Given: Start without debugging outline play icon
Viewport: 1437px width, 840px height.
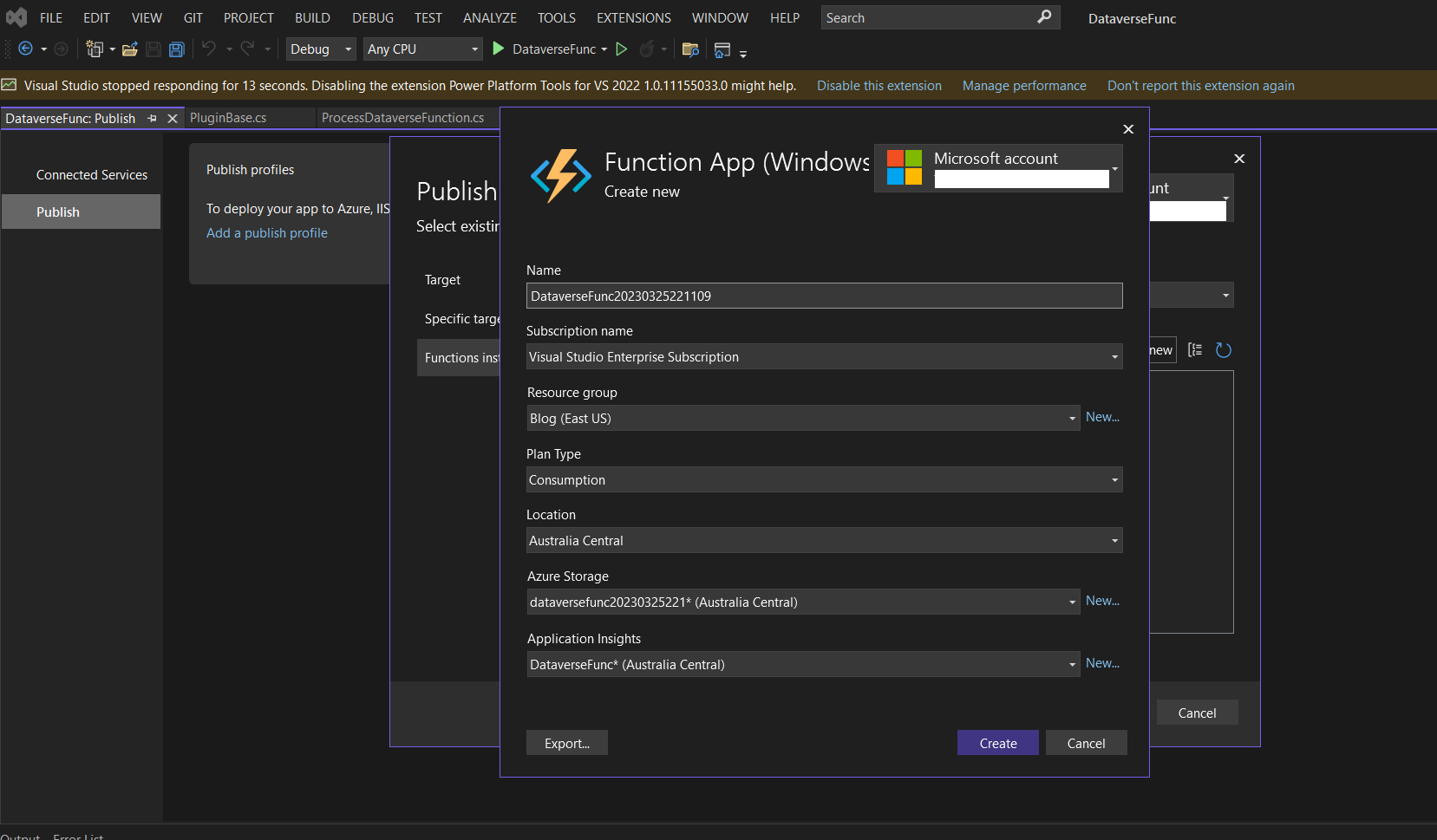Looking at the screenshot, I should (622, 49).
